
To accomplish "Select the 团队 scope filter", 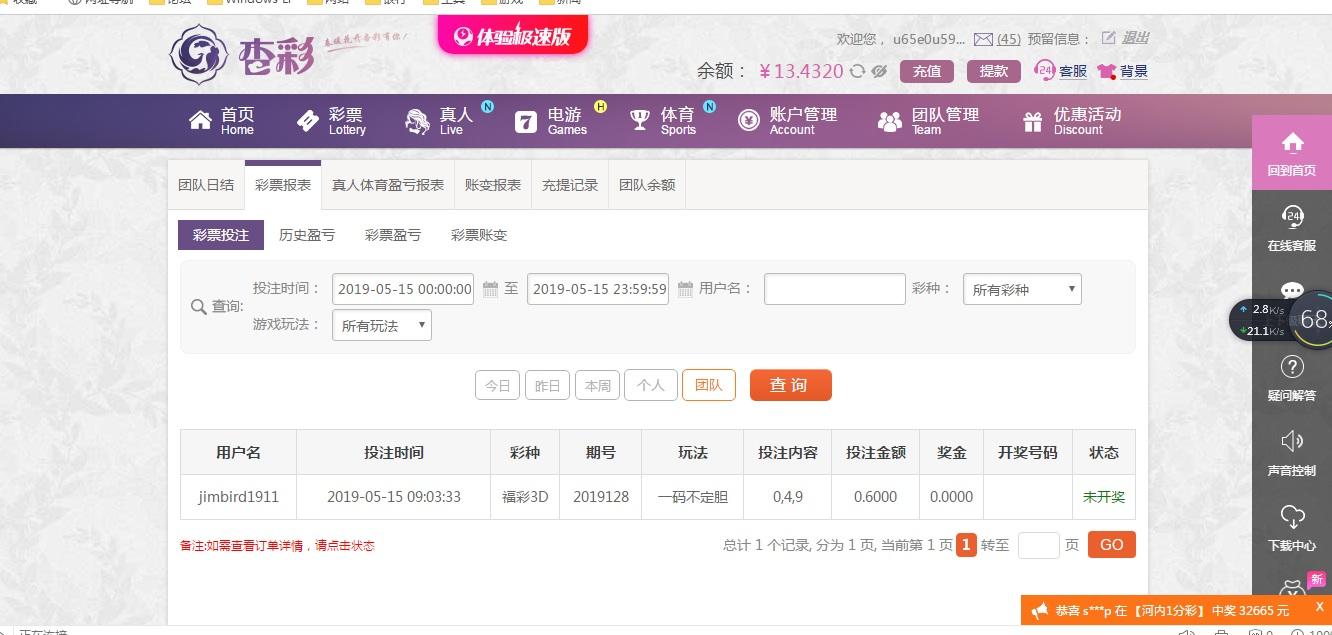I will click(x=709, y=385).
